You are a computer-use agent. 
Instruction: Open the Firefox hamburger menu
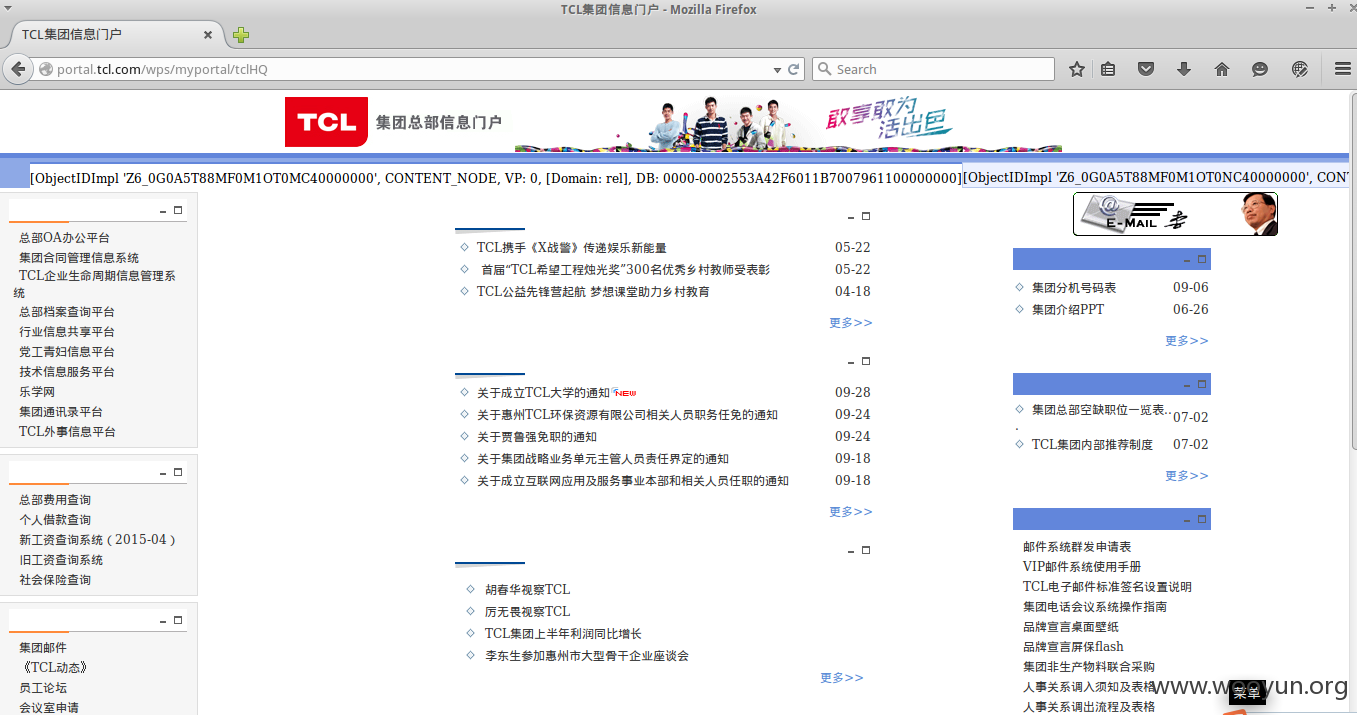coord(1343,69)
